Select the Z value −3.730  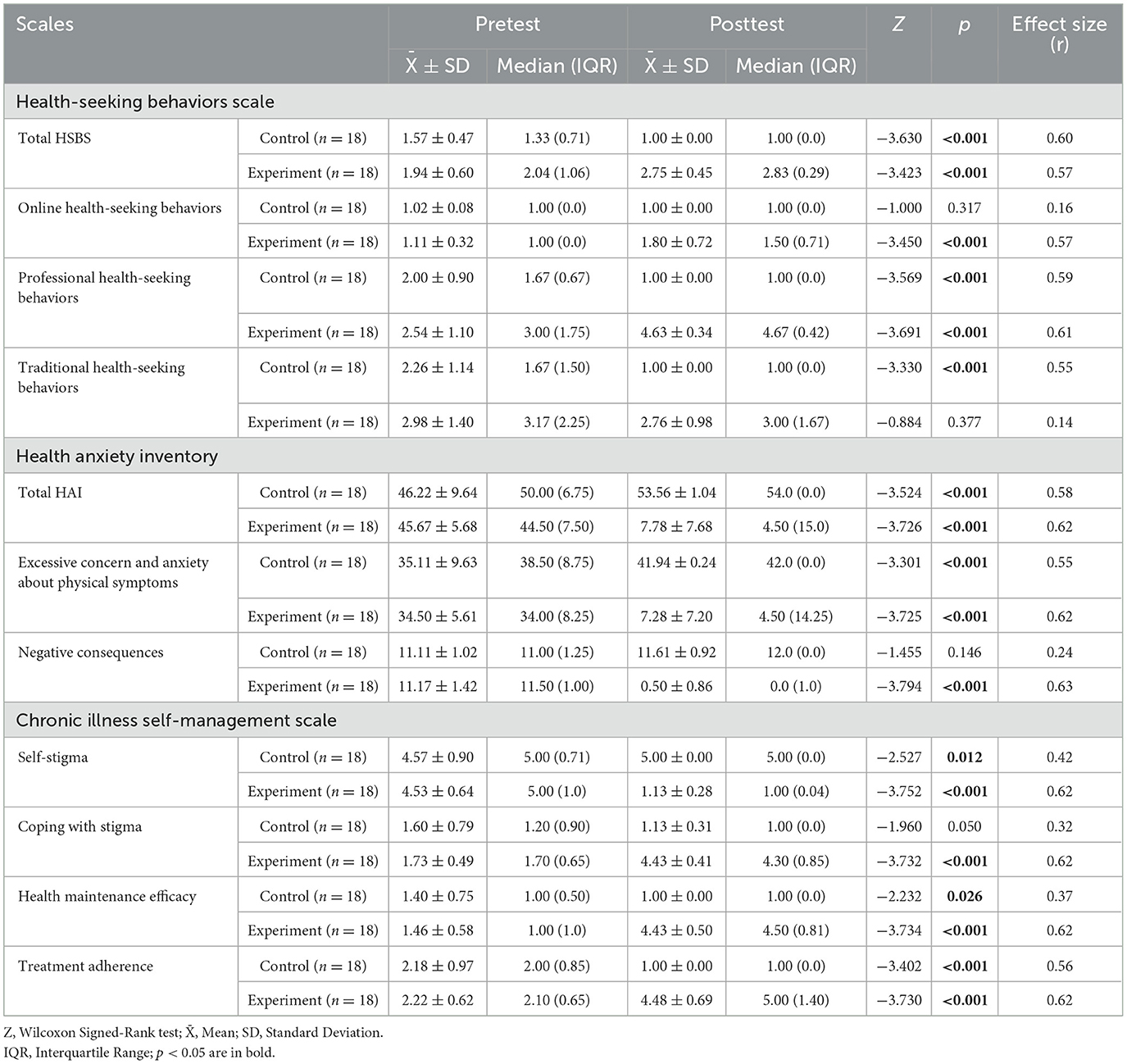(x=899, y=1001)
